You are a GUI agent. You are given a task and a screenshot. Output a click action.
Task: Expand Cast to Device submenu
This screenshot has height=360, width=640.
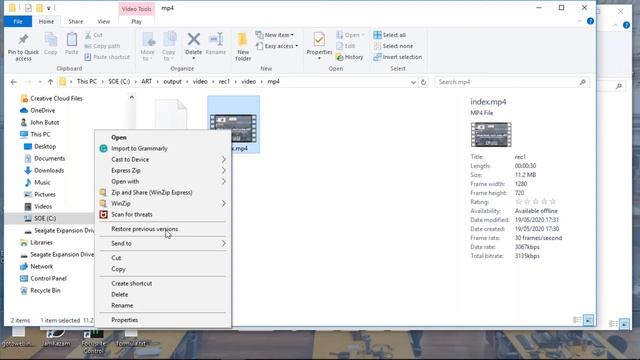pyautogui.click(x=224, y=159)
